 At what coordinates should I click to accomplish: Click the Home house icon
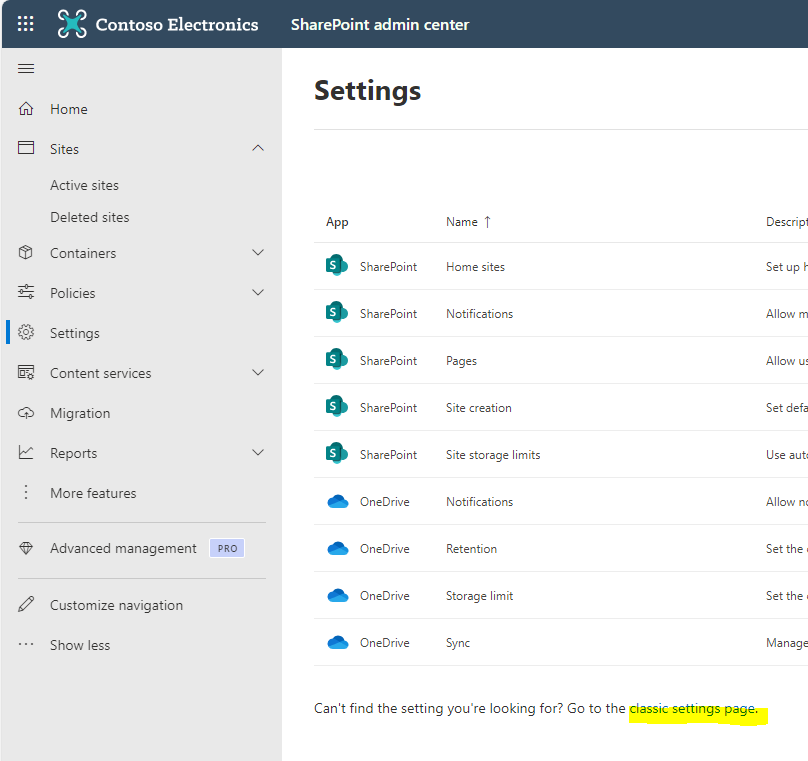tap(26, 109)
